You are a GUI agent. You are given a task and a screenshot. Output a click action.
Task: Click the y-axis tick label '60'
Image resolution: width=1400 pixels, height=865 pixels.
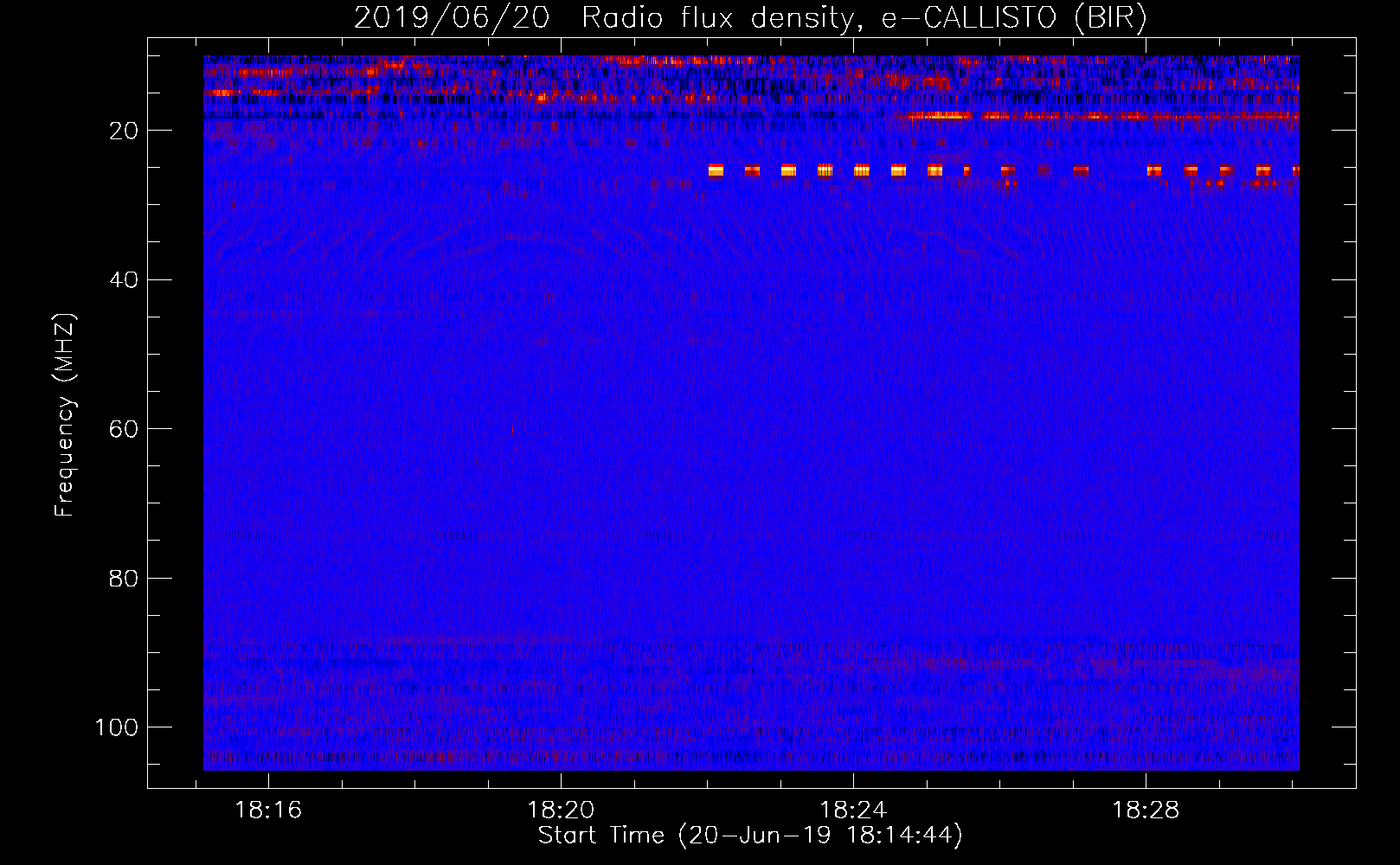pyautogui.click(x=124, y=429)
